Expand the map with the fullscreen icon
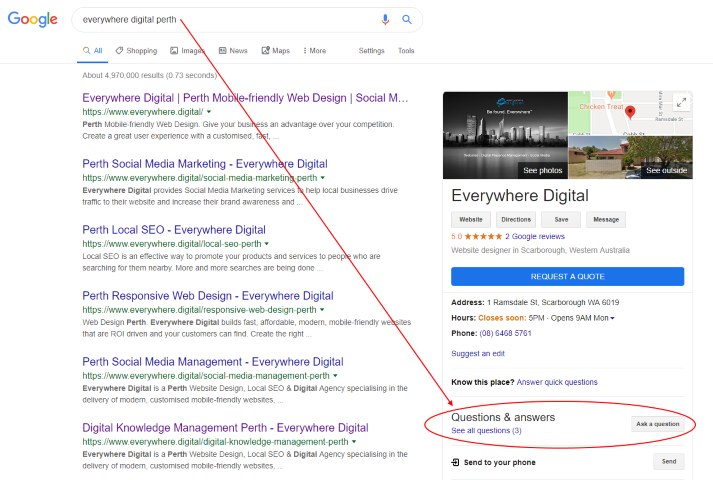The image size is (713, 480). [681, 102]
